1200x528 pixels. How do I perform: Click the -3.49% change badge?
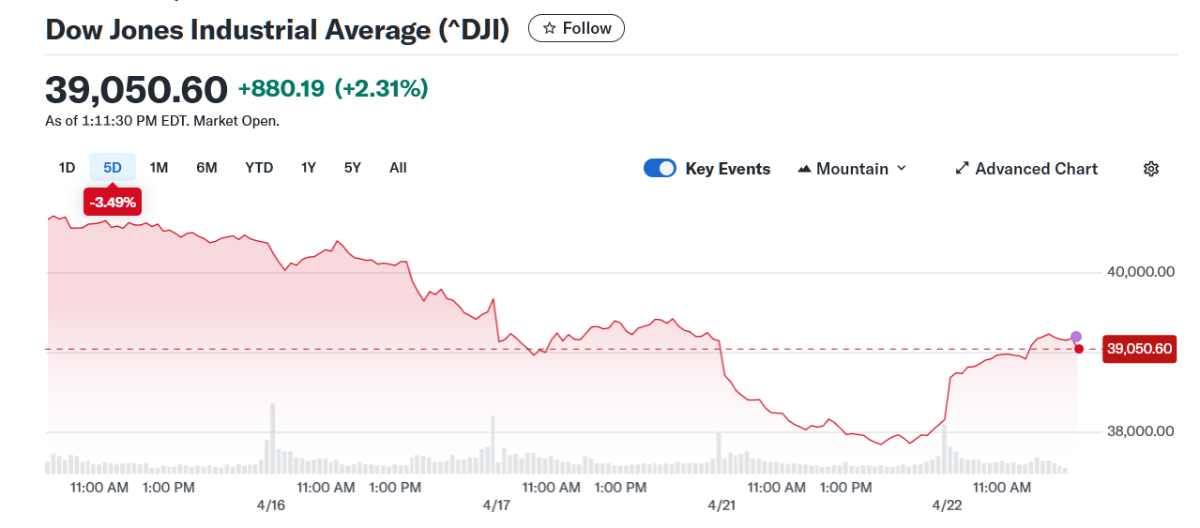click(112, 202)
